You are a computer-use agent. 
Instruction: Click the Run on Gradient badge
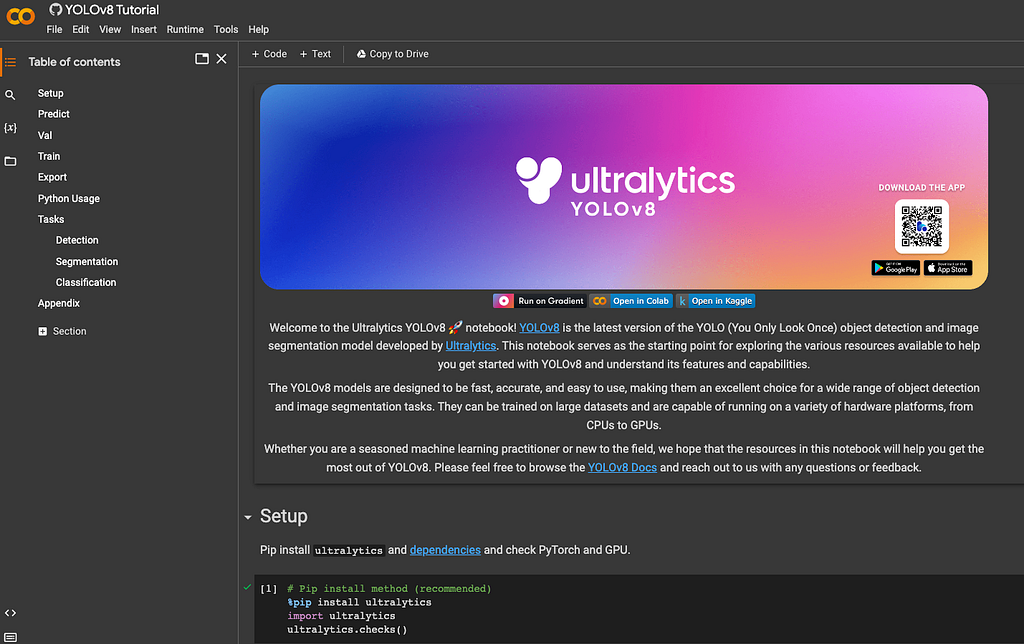click(539, 301)
